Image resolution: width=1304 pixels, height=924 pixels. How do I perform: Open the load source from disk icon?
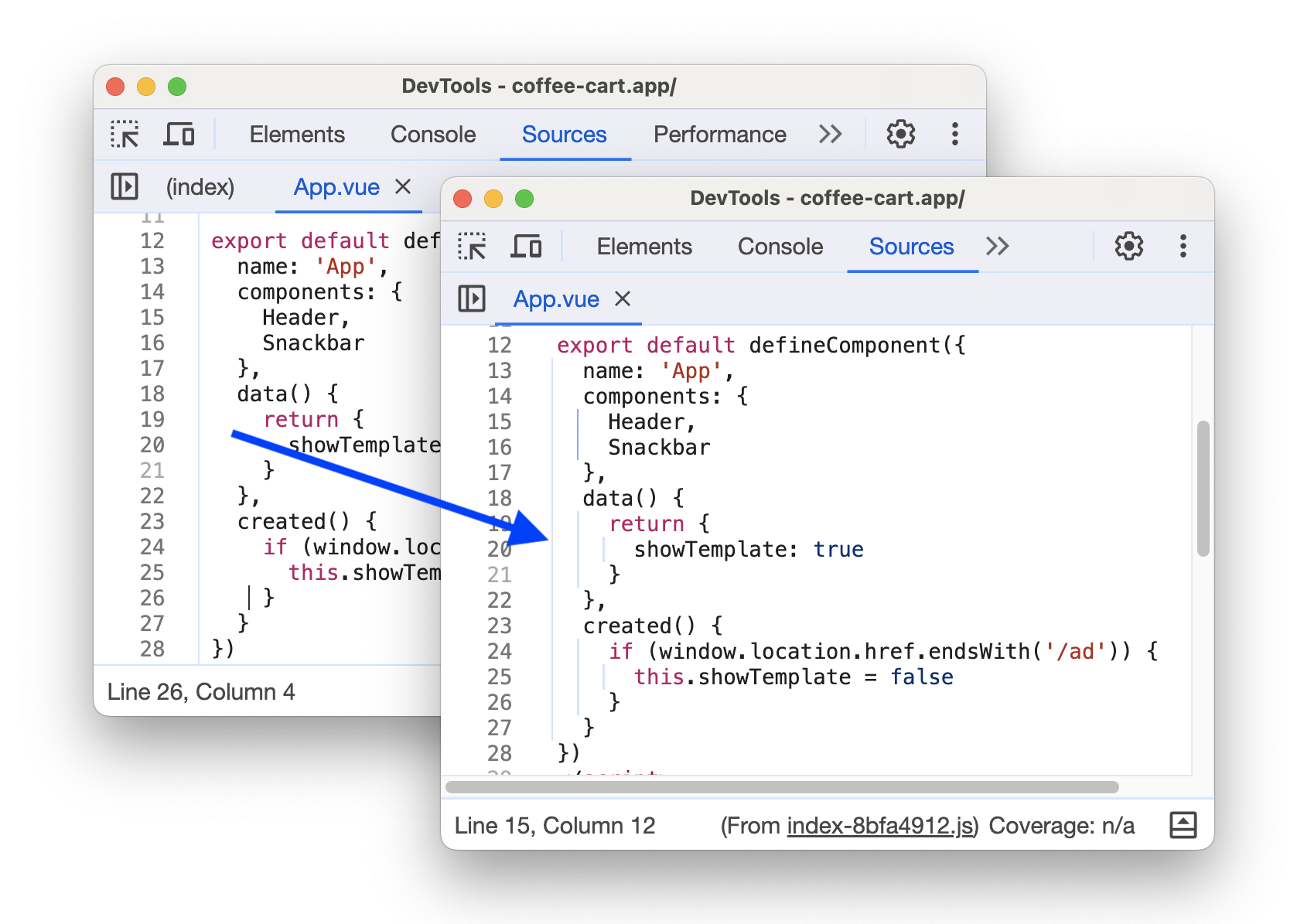1185,825
